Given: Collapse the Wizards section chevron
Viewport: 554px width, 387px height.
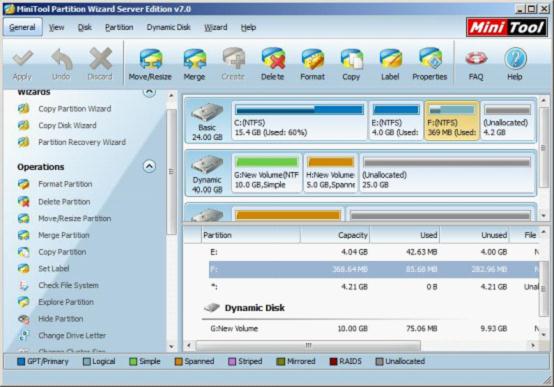Looking at the screenshot, I should (x=149, y=92).
